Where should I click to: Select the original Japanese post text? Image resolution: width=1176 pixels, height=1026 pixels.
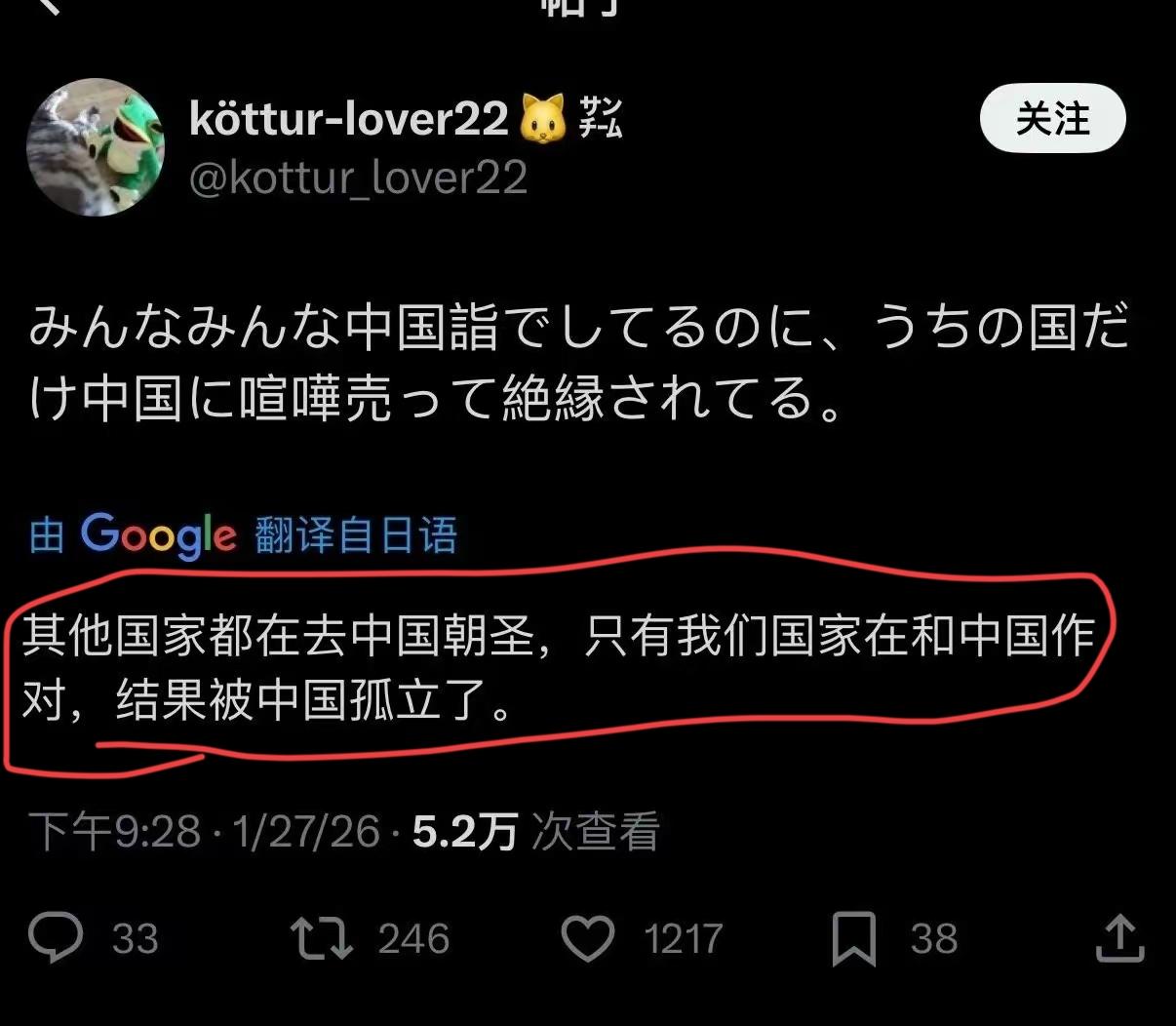579,362
